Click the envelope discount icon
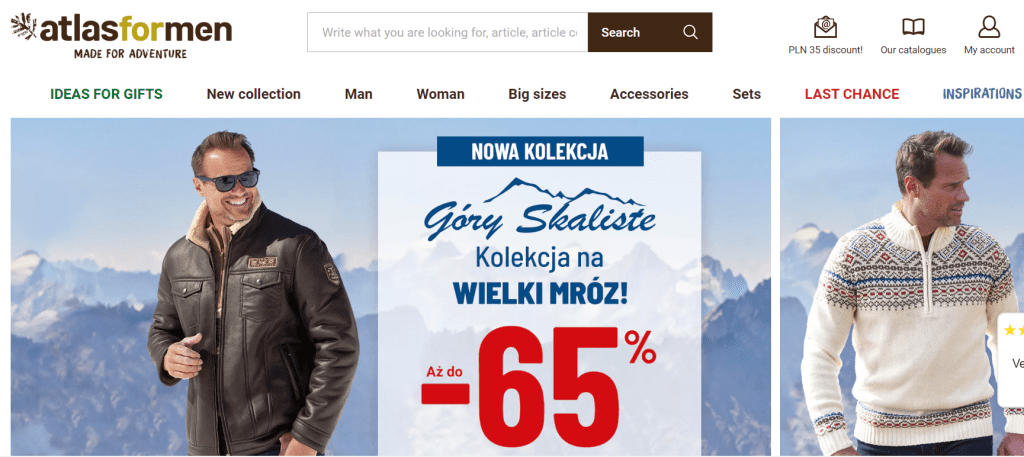1024x457 pixels. point(825,27)
